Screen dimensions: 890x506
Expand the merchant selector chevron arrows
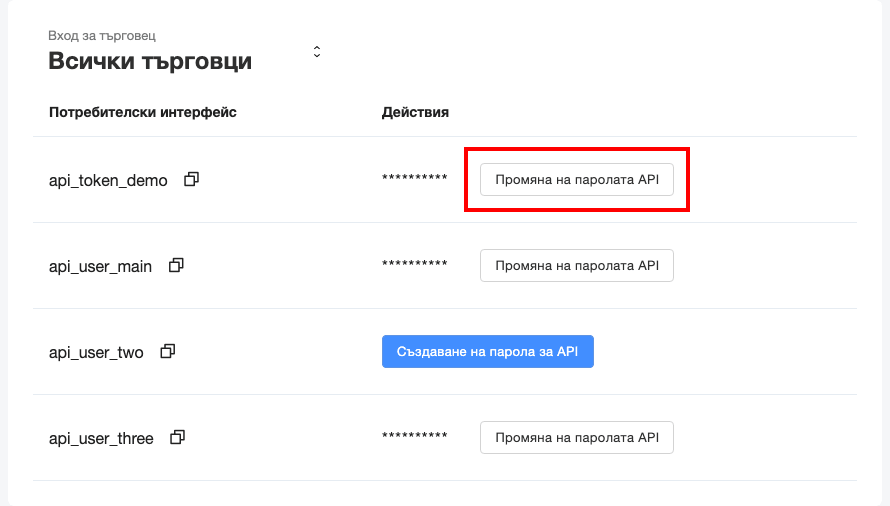(x=317, y=52)
